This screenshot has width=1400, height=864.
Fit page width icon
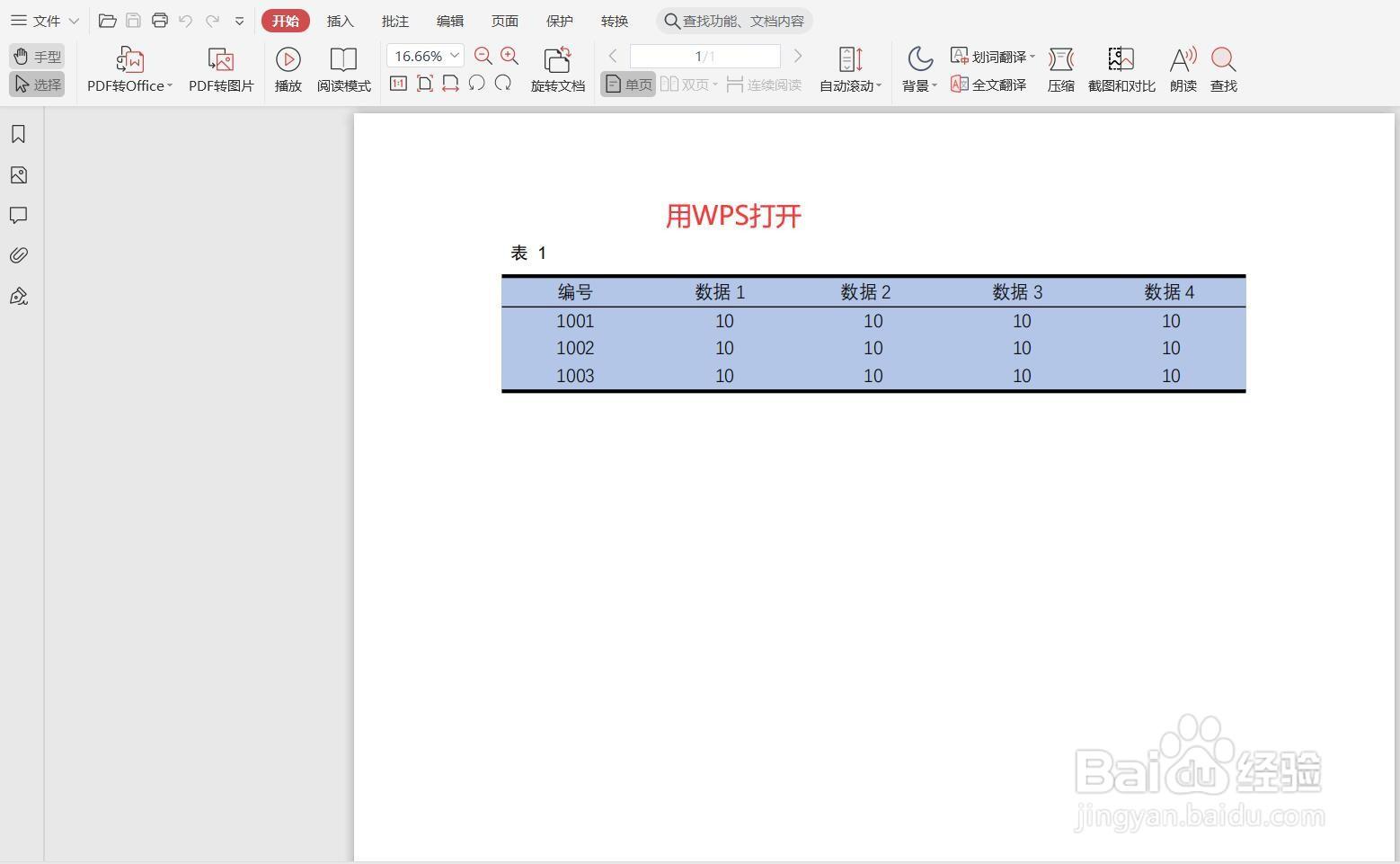pos(450,84)
